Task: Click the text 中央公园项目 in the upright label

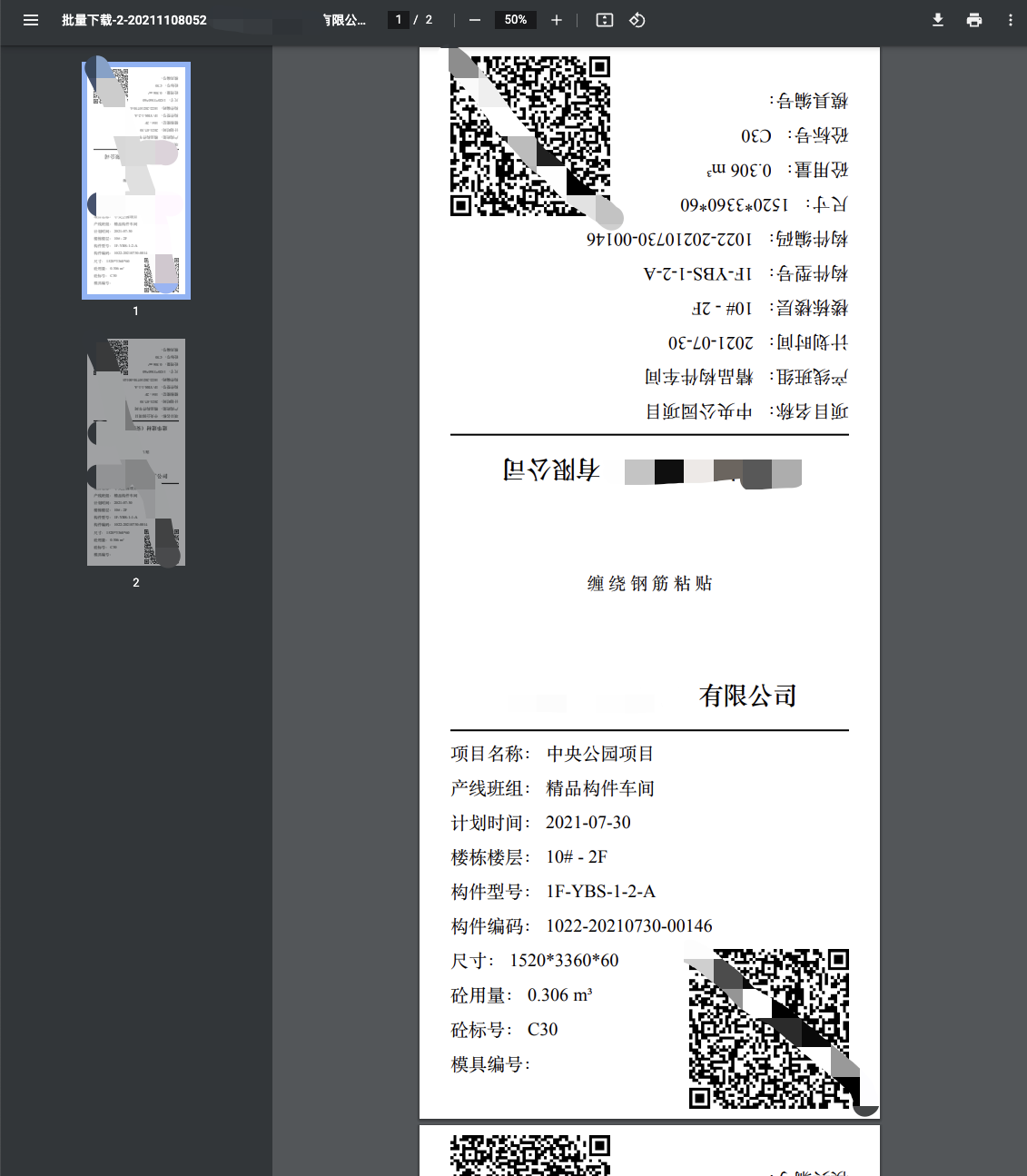Action: coord(600,754)
